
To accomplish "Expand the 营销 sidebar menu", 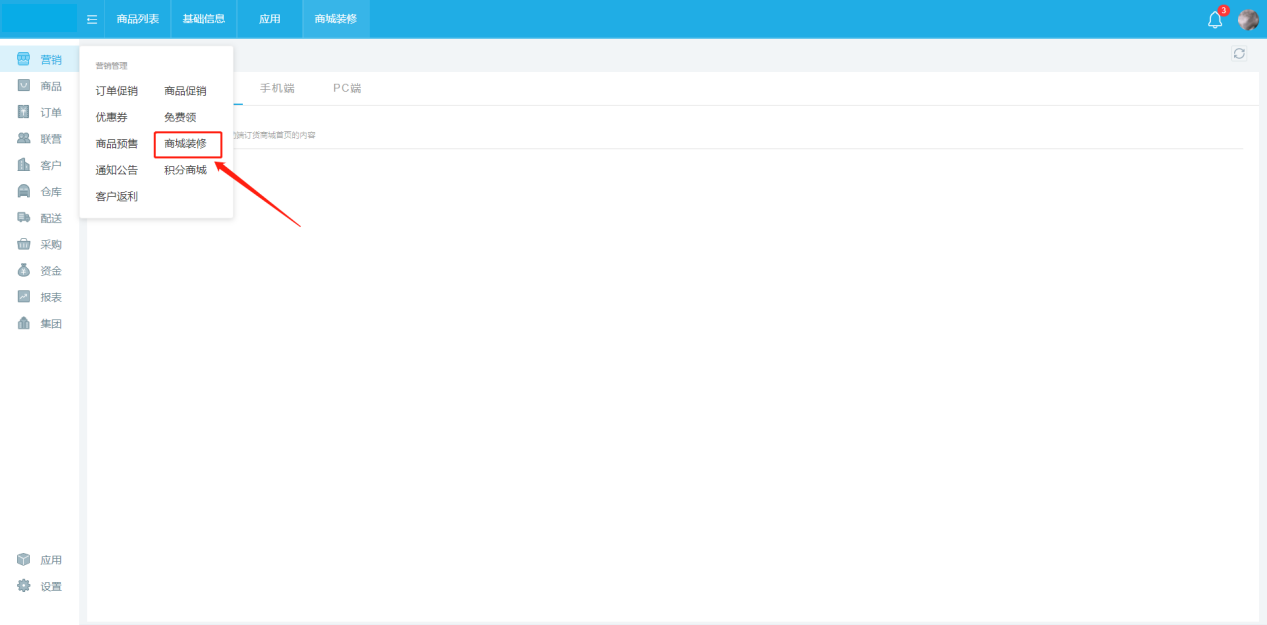I will 40,60.
